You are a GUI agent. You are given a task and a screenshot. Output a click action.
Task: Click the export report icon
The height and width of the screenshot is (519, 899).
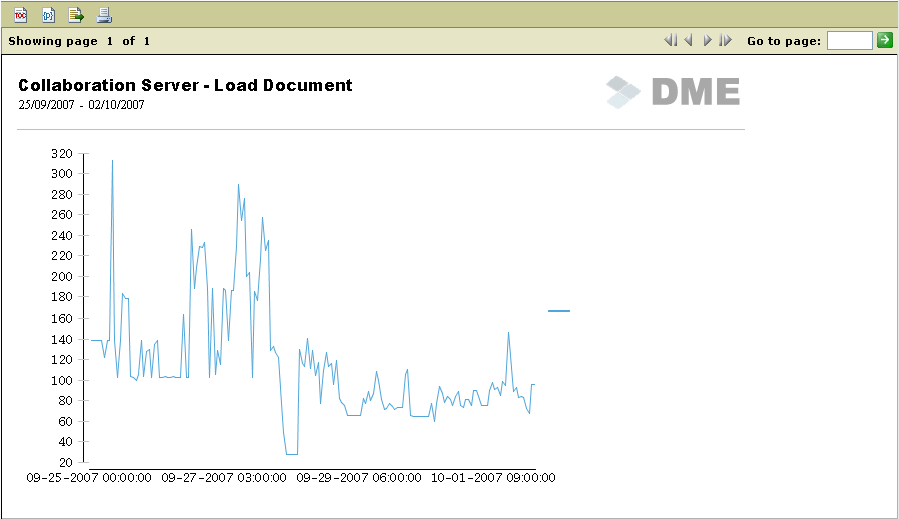click(x=76, y=14)
